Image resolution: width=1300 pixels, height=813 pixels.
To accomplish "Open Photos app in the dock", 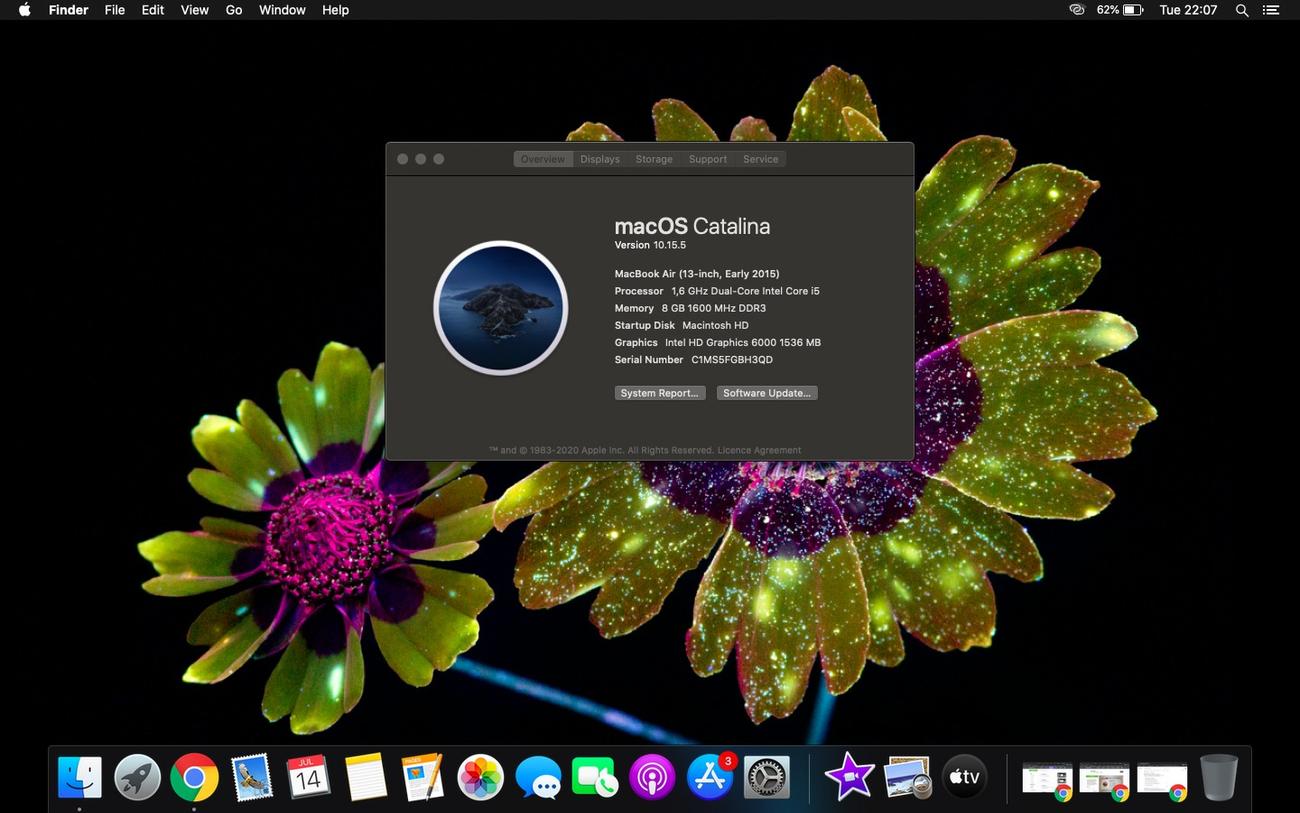I will coord(480,777).
